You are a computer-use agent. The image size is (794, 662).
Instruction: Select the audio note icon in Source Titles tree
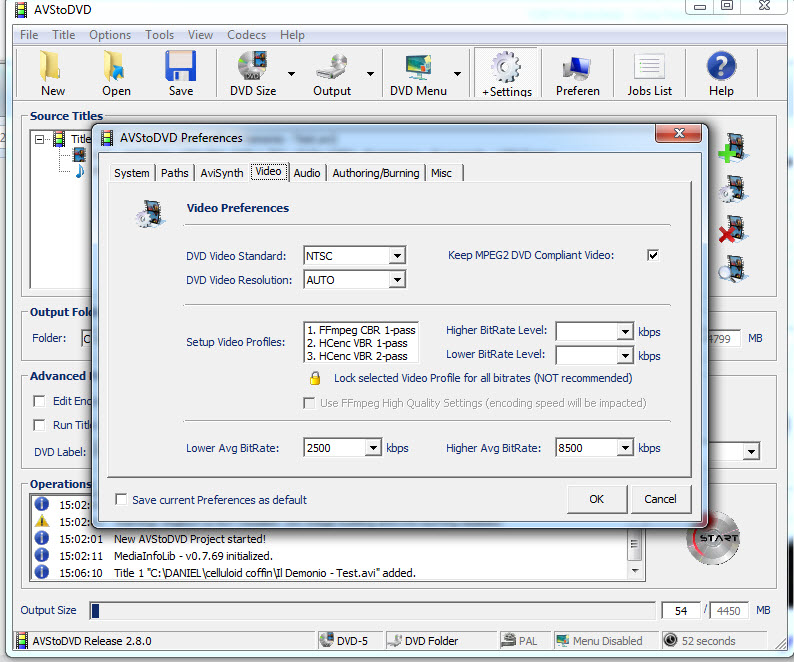80,171
